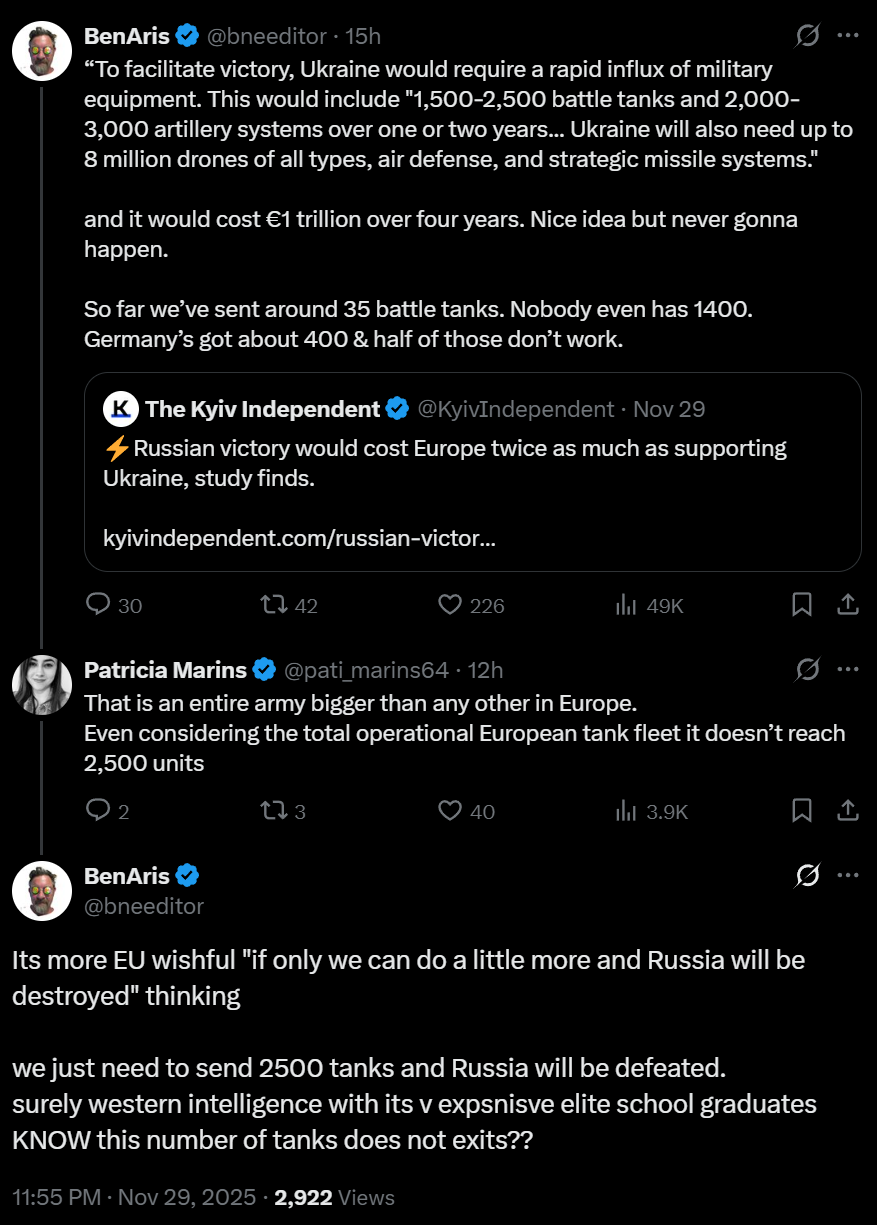Bookmark BenAris's top post

click(801, 605)
